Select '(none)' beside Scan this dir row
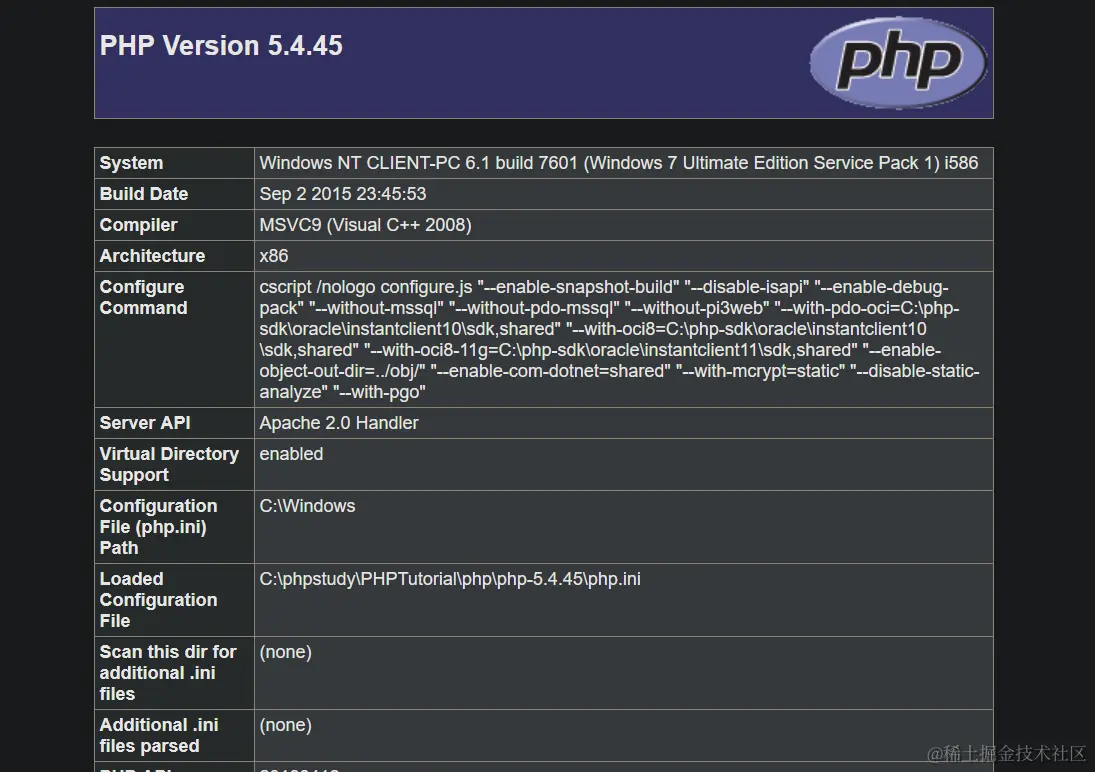Viewport: 1095px width, 772px height. (x=286, y=652)
